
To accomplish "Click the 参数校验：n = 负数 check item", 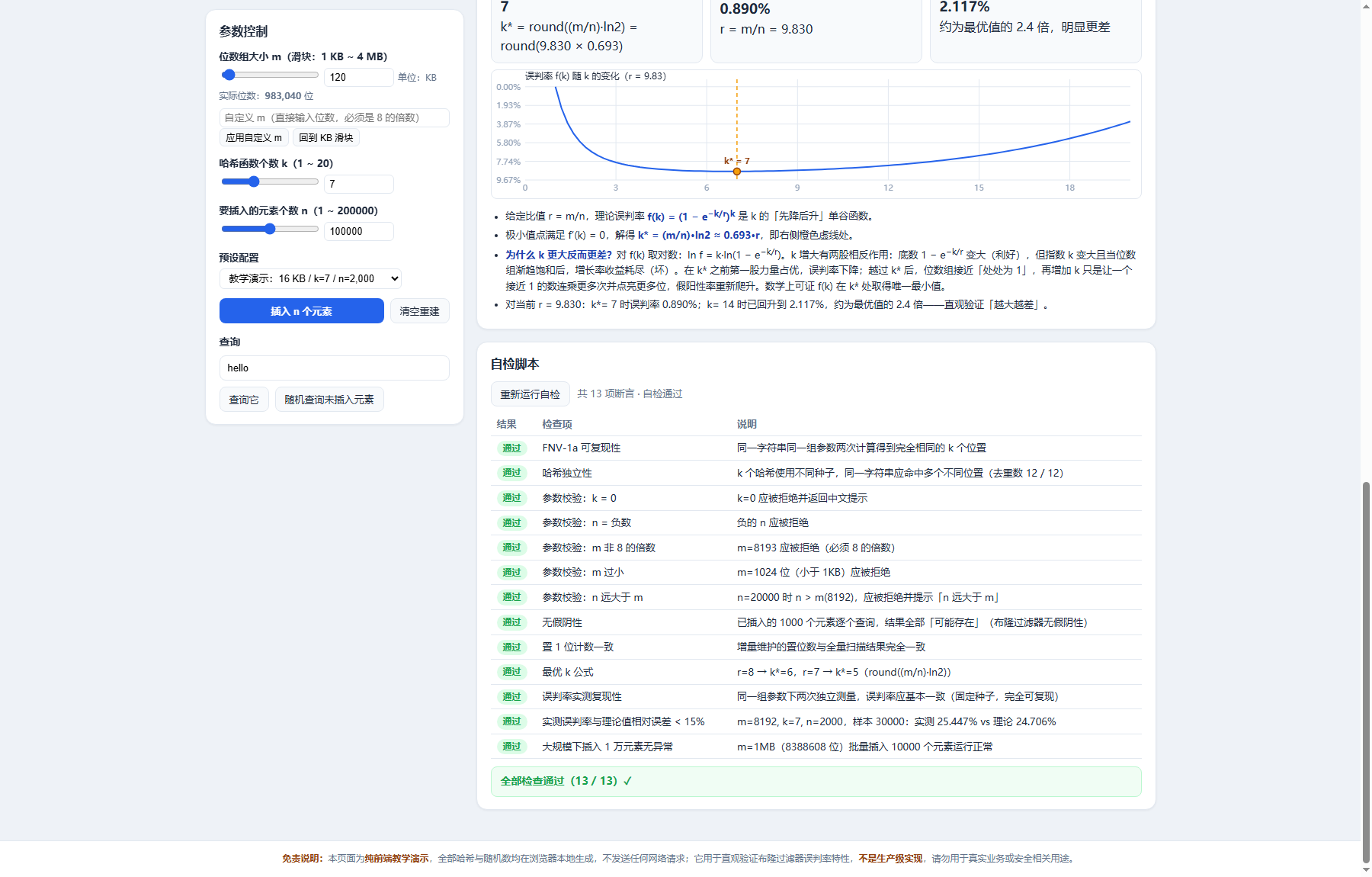I will coord(587,522).
